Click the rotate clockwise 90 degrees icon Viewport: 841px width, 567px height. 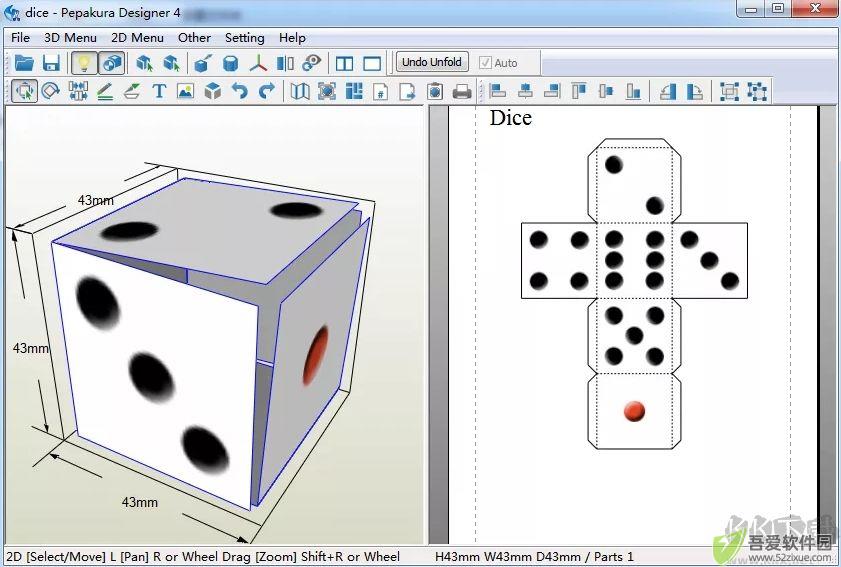click(695, 91)
